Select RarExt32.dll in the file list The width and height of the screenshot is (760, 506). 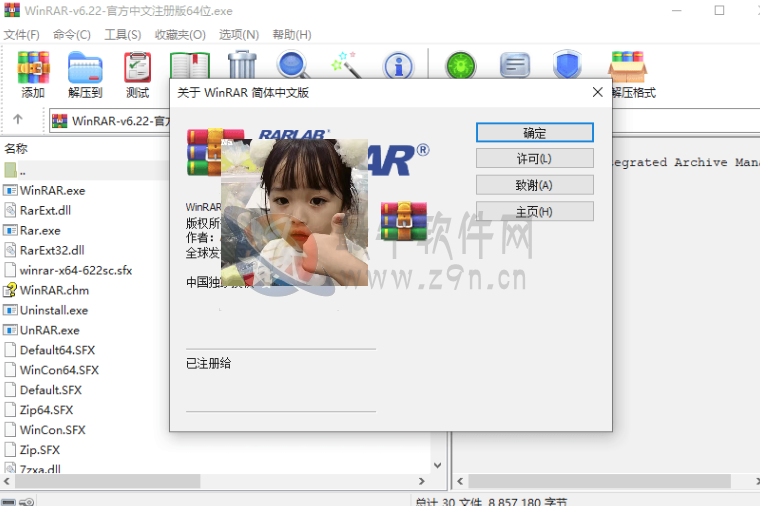tap(52, 250)
